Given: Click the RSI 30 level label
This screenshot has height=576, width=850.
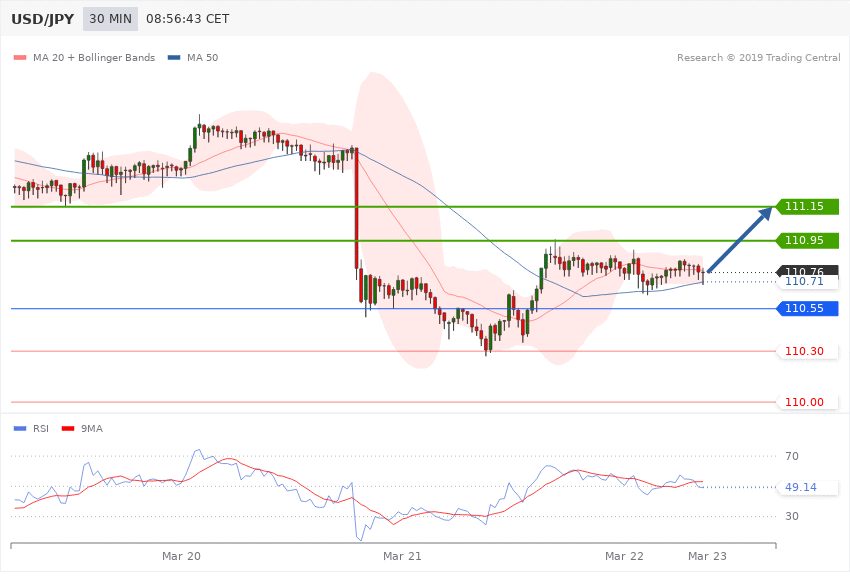Looking at the screenshot, I should coord(792,516).
